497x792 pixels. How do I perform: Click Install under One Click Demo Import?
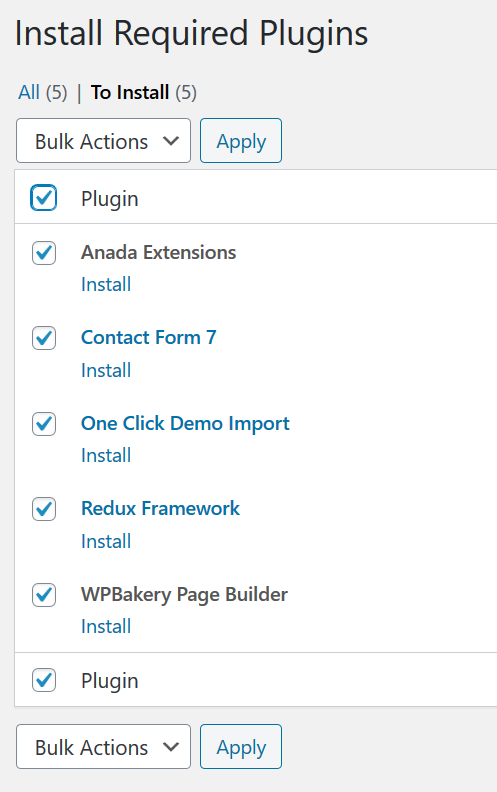[x=106, y=455]
